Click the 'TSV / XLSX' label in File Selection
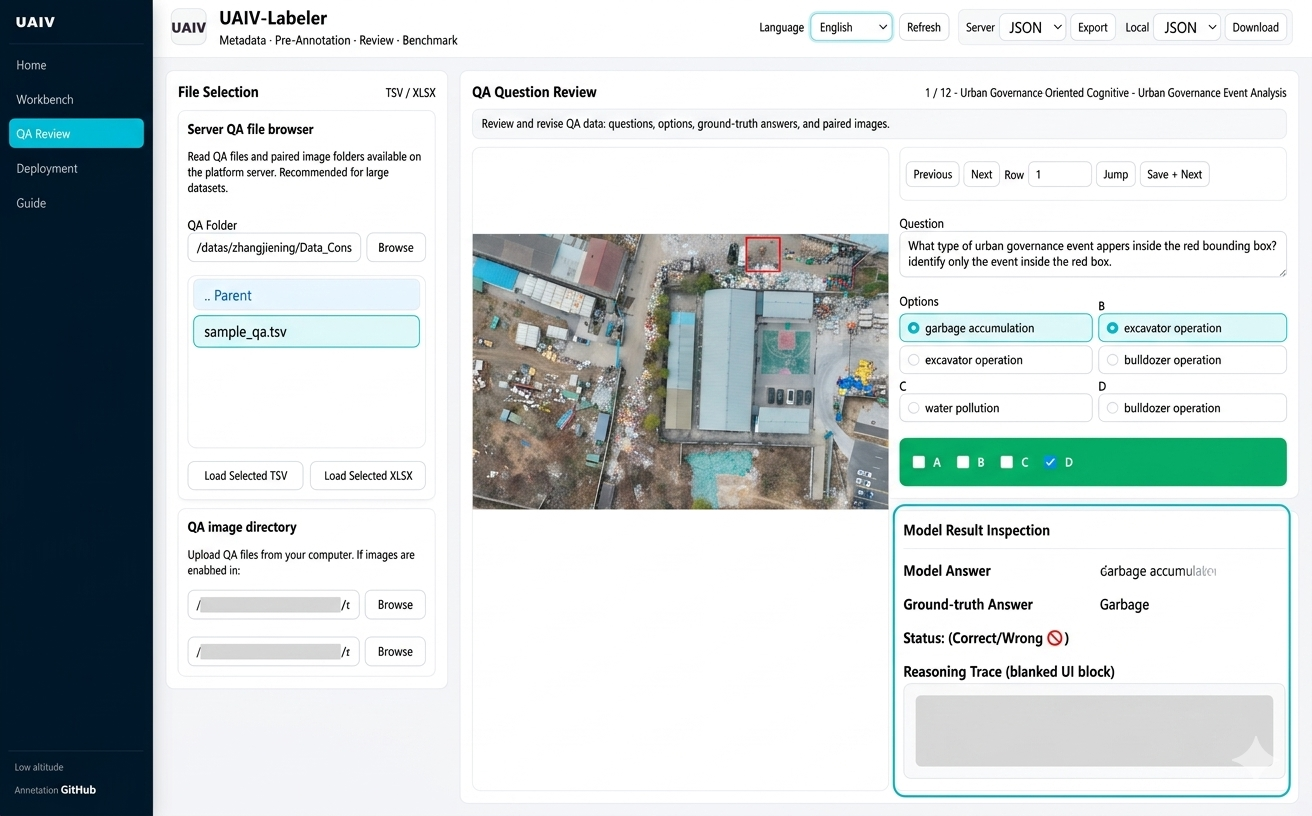Image resolution: width=1312 pixels, height=816 pixels. 410,93
